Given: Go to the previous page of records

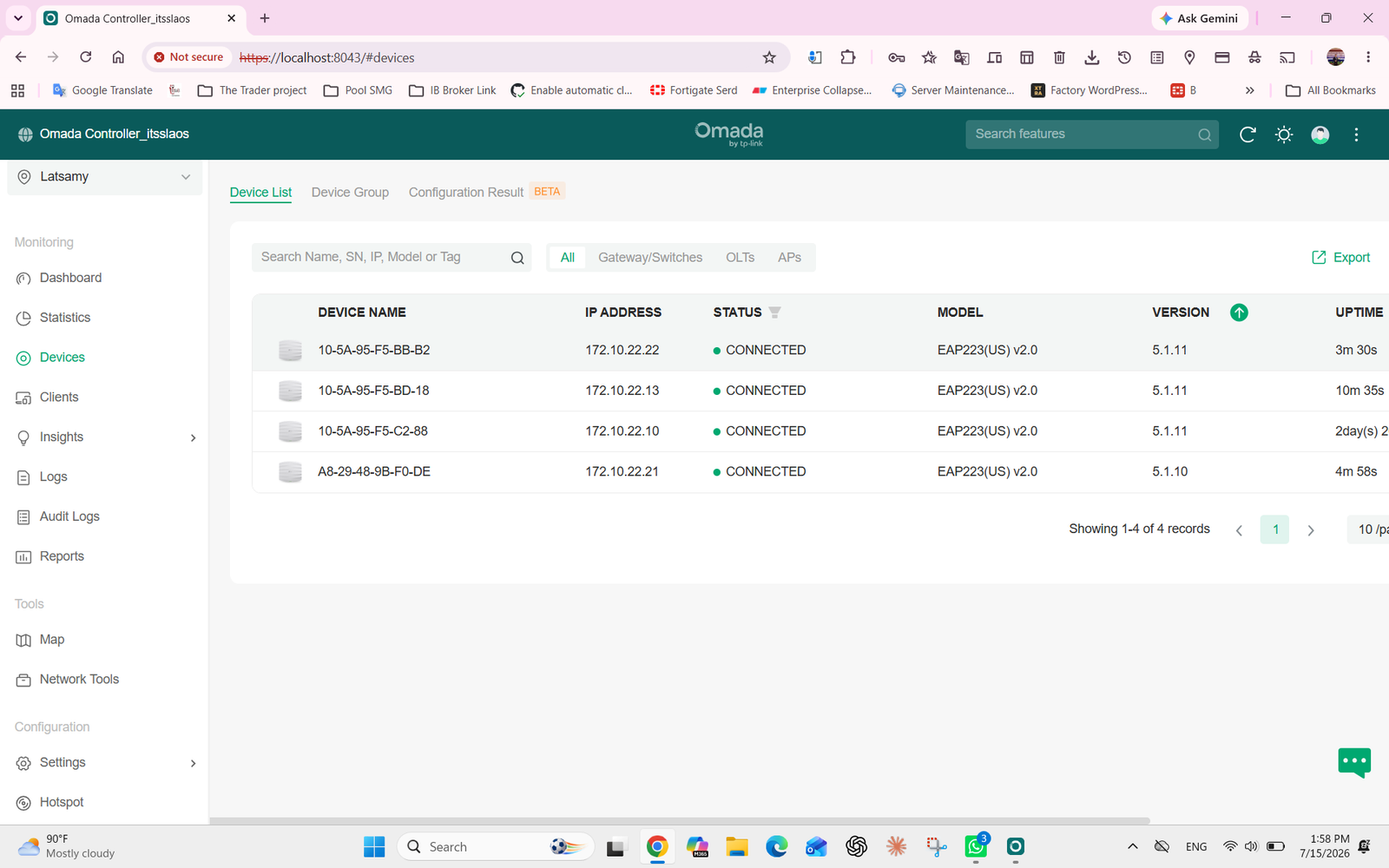Looking at the screenshot, I should 1239,530.
